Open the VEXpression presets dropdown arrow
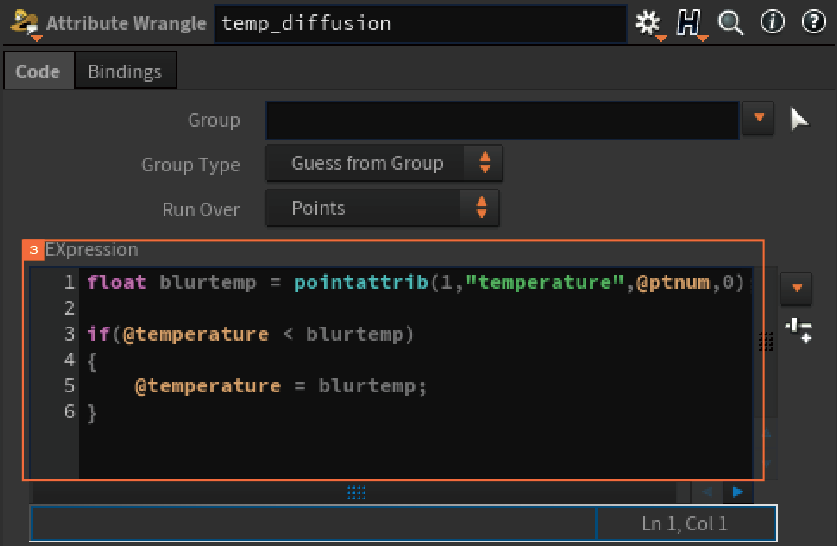Viewport: 837px width, 546px height. pyautogui.click(x=796, y=288)
